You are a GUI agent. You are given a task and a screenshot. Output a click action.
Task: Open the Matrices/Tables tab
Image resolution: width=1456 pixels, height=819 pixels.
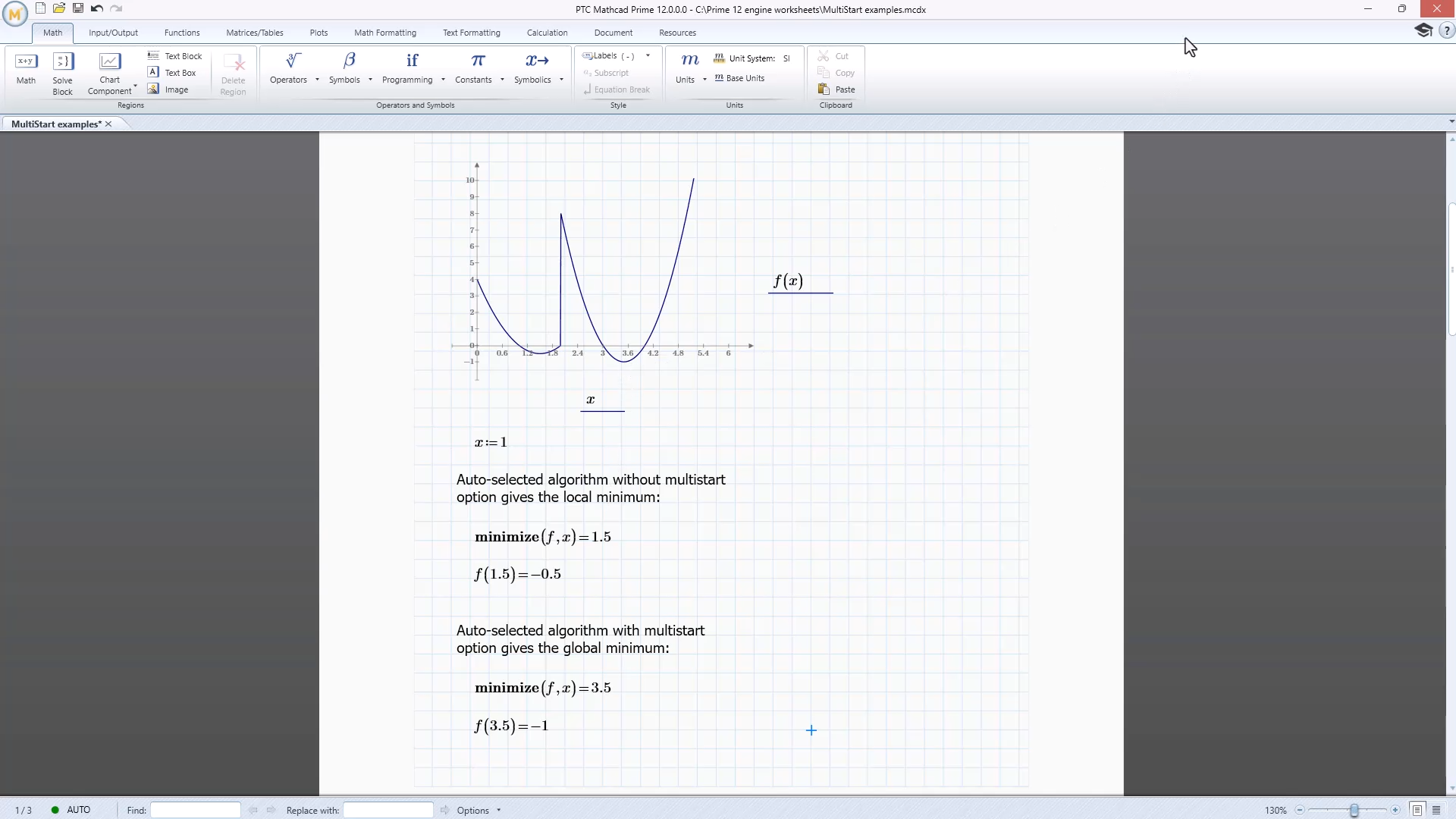tap(255, 33)
